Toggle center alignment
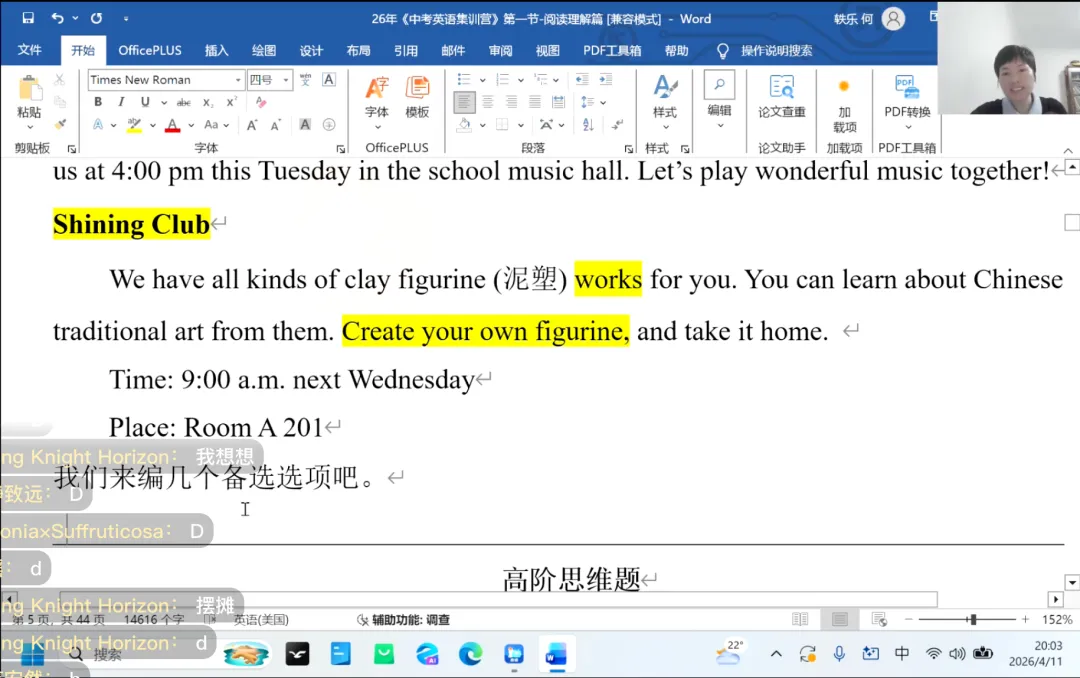The height and width of the screenshot is (678, 1080). coord(488,102)
